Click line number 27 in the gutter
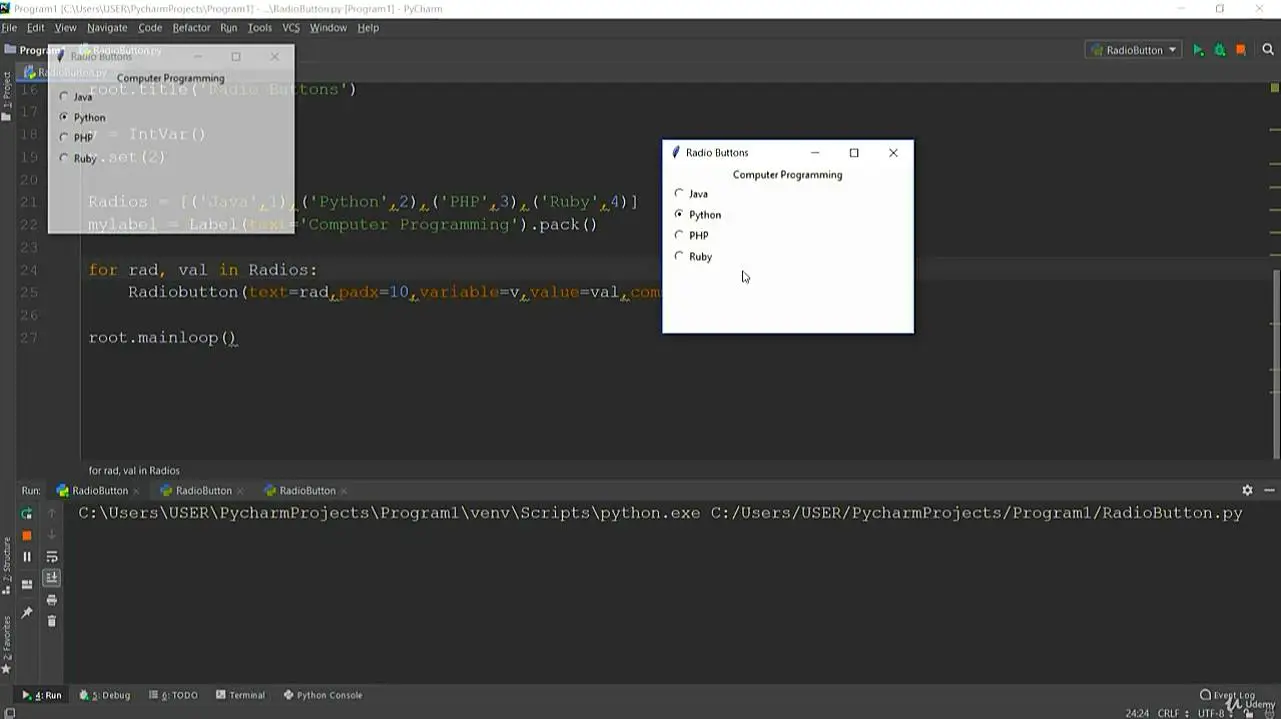1281x719 pixels. (x=28, y=338)
